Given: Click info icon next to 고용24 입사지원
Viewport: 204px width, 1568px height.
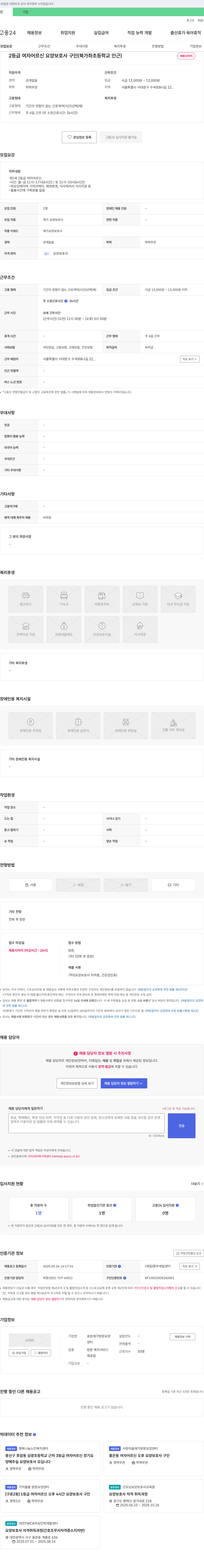Looking at the screenshot, I should click(x=177, y=1205).
